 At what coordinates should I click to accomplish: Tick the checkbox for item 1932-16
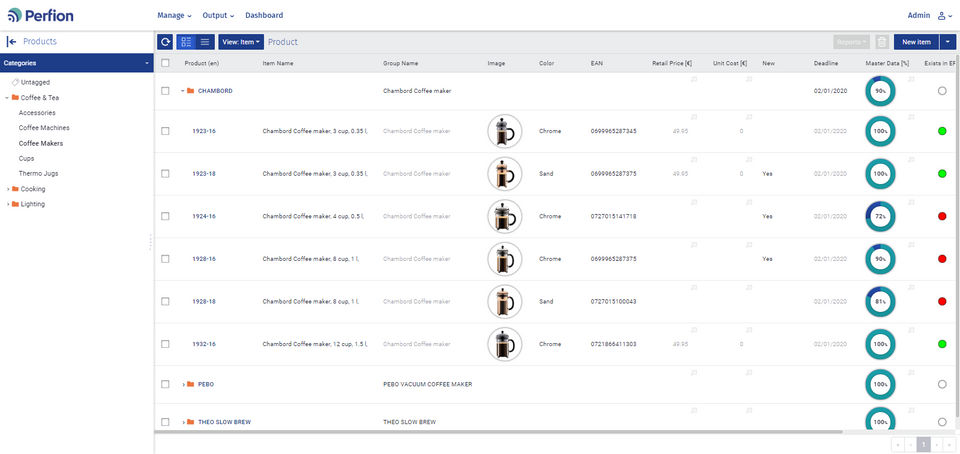[x=165, y=344]
